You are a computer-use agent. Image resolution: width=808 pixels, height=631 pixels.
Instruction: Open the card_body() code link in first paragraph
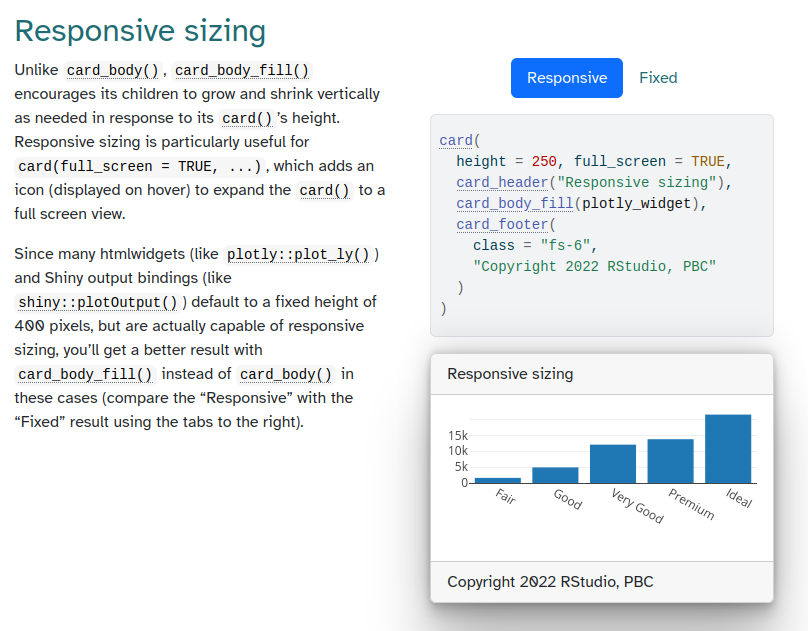coord(112,71)
